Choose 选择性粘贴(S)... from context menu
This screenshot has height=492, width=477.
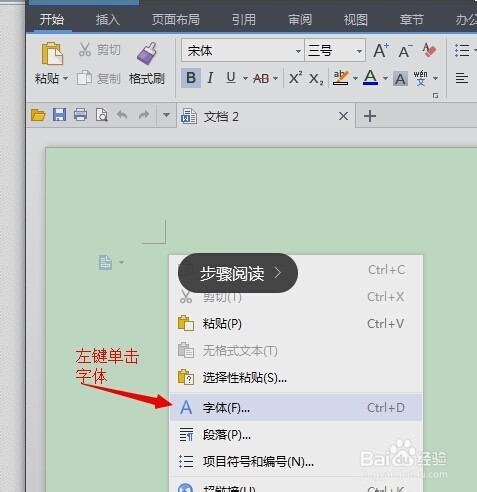[296, 378]
